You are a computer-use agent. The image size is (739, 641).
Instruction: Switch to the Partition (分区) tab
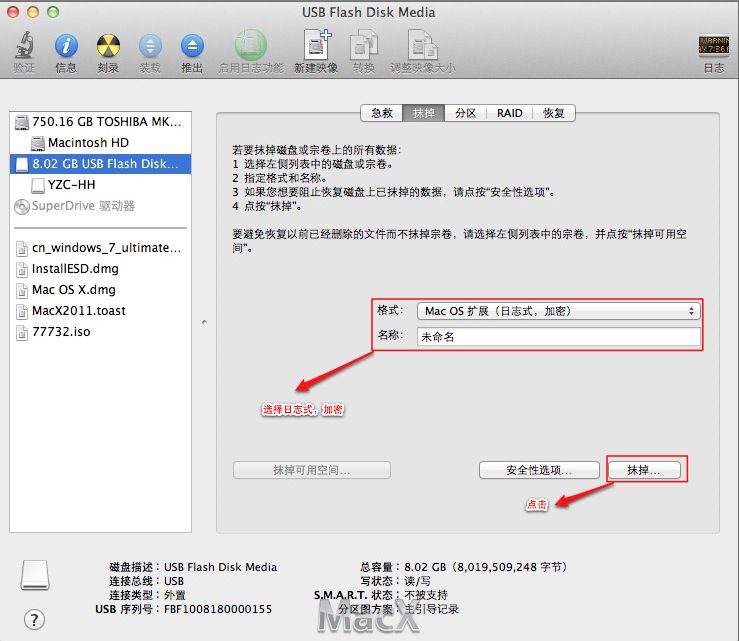pos(466,113)
